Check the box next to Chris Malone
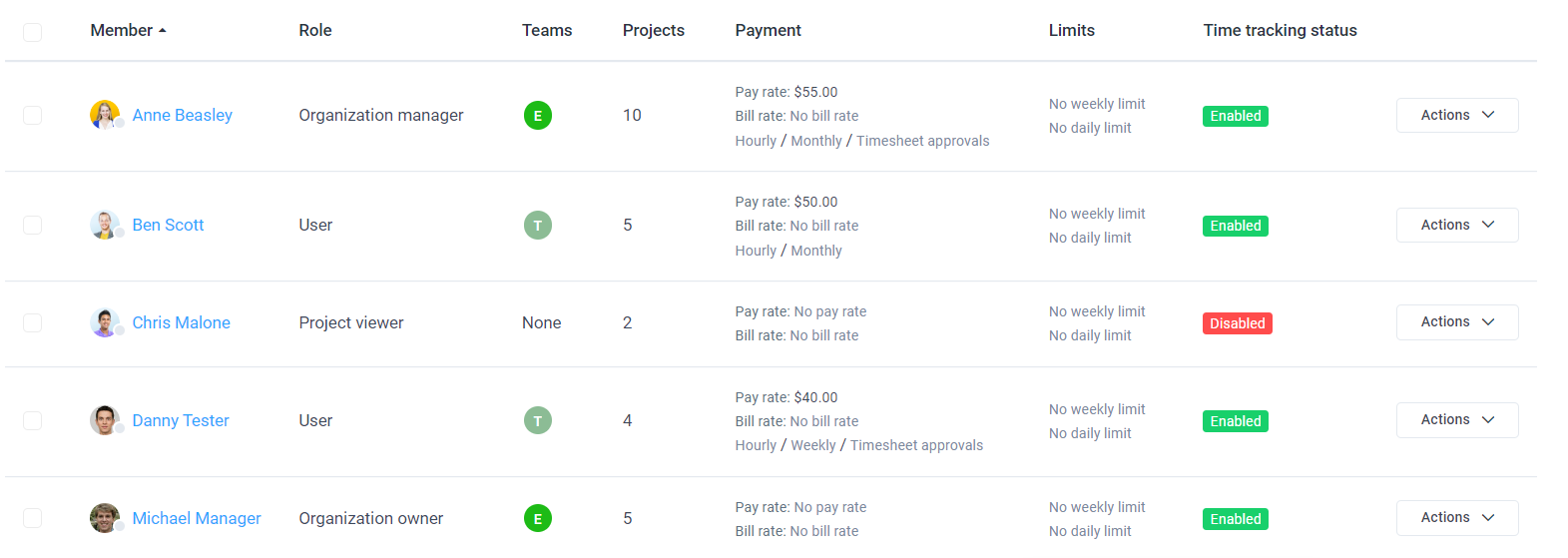Screen dimensions: 1568x558 [33, 323]
